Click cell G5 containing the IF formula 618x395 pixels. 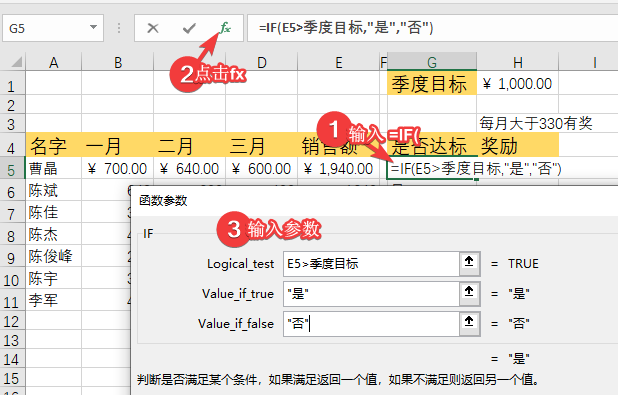point(432,169)
